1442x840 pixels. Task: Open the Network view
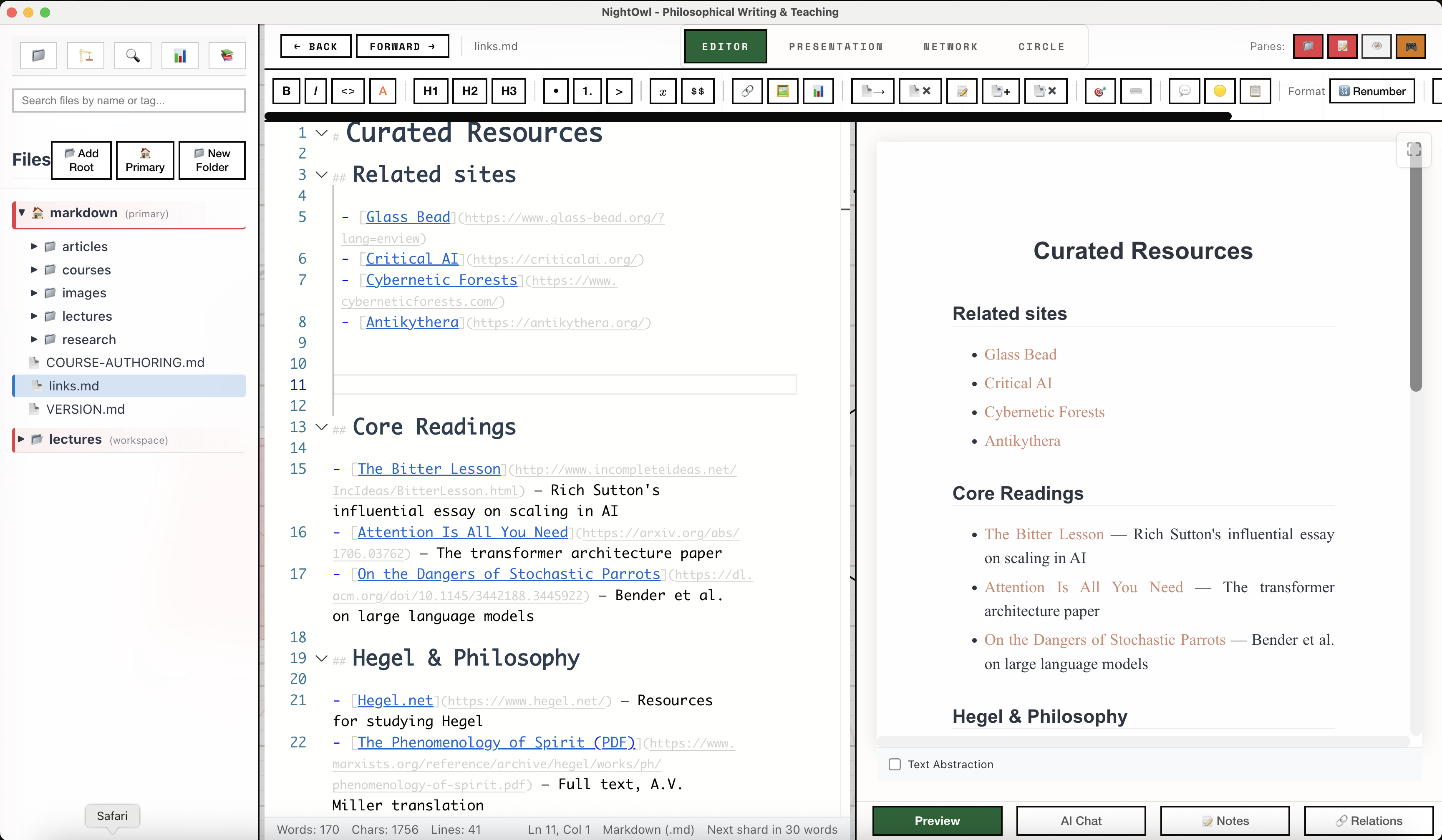[950, 46]
